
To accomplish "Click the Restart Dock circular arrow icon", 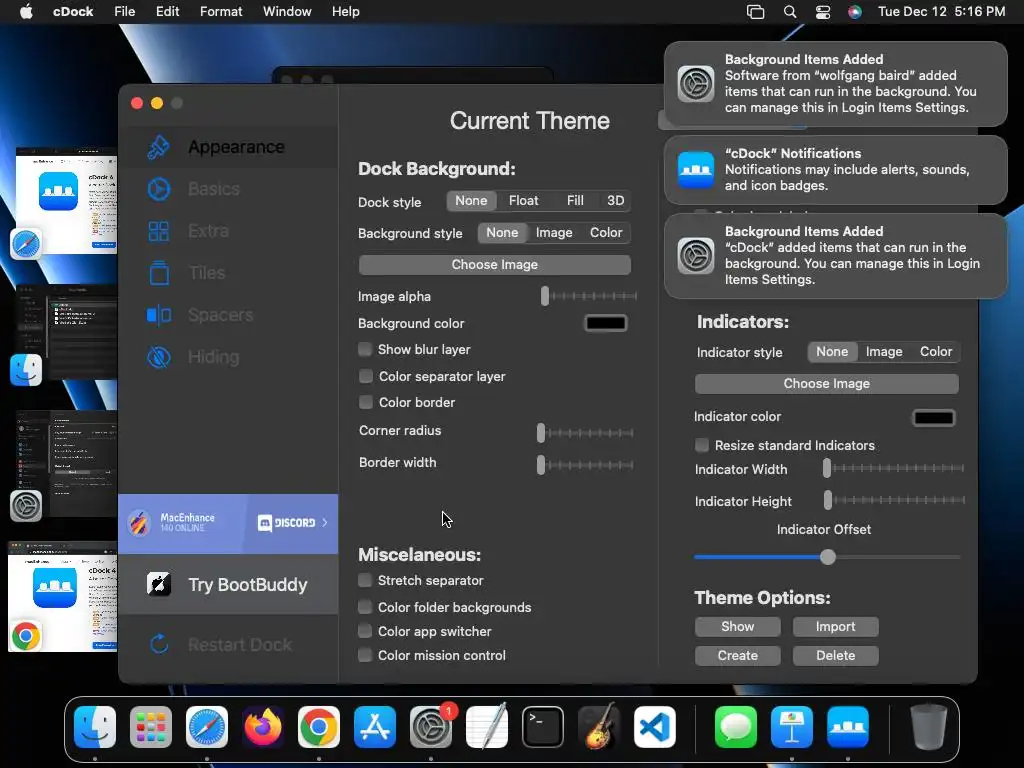I will click(x=159, y=645).
